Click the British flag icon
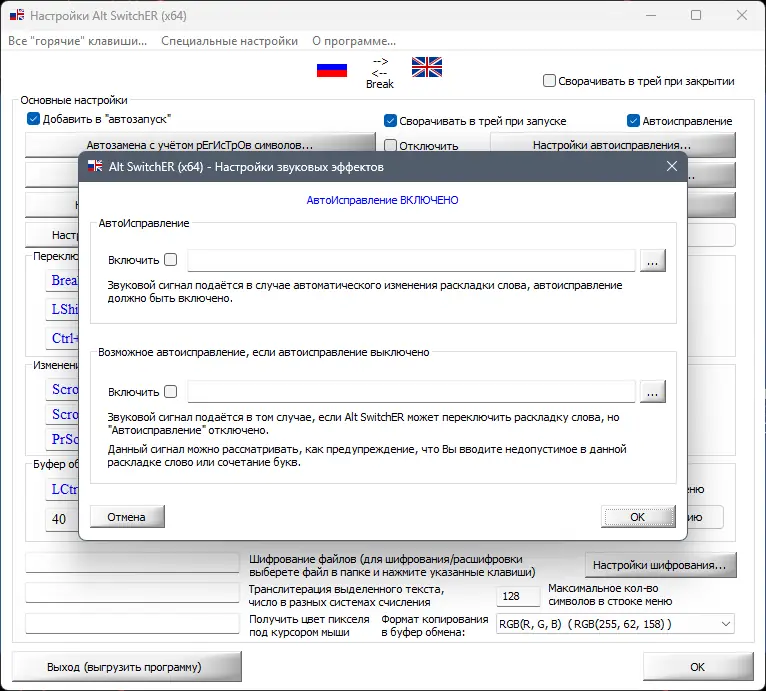The height and width of the screenshot is (691, 766). click(426, 67)
